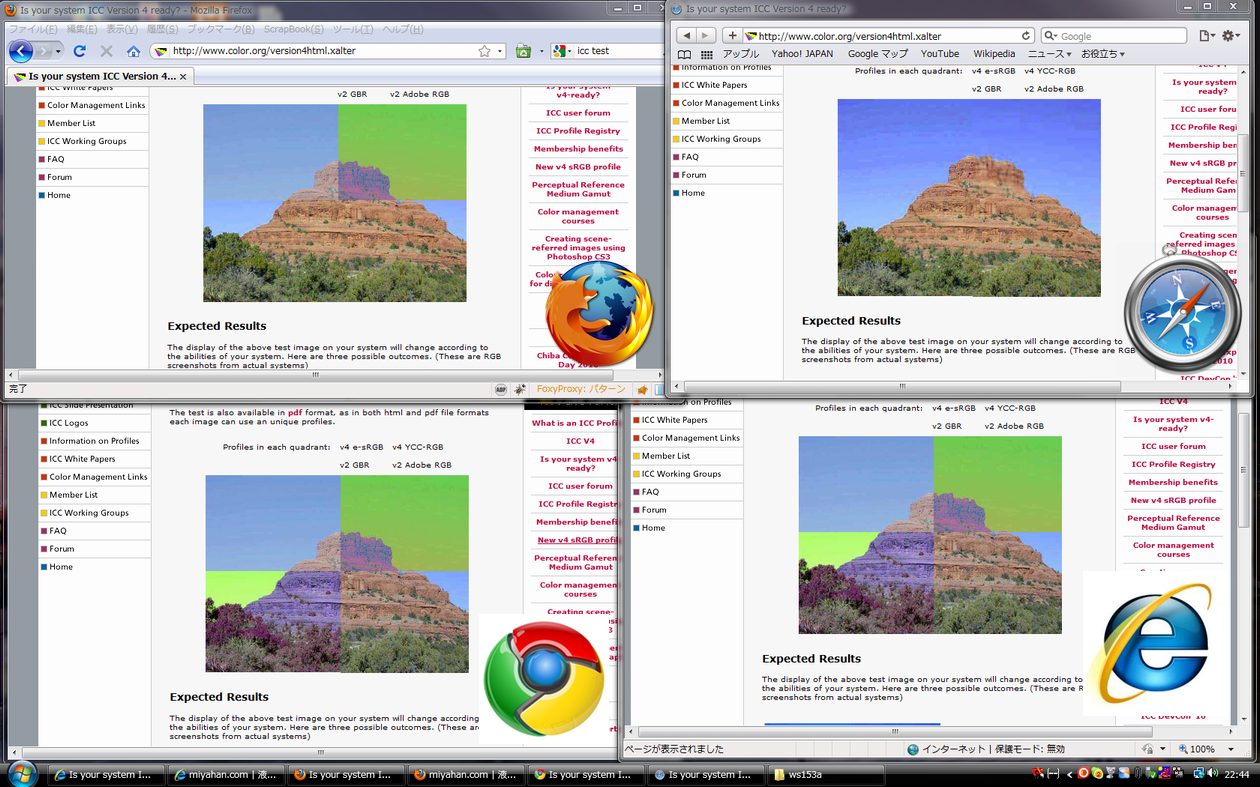Go to Firefox's home page icon

tap(133, 51)
